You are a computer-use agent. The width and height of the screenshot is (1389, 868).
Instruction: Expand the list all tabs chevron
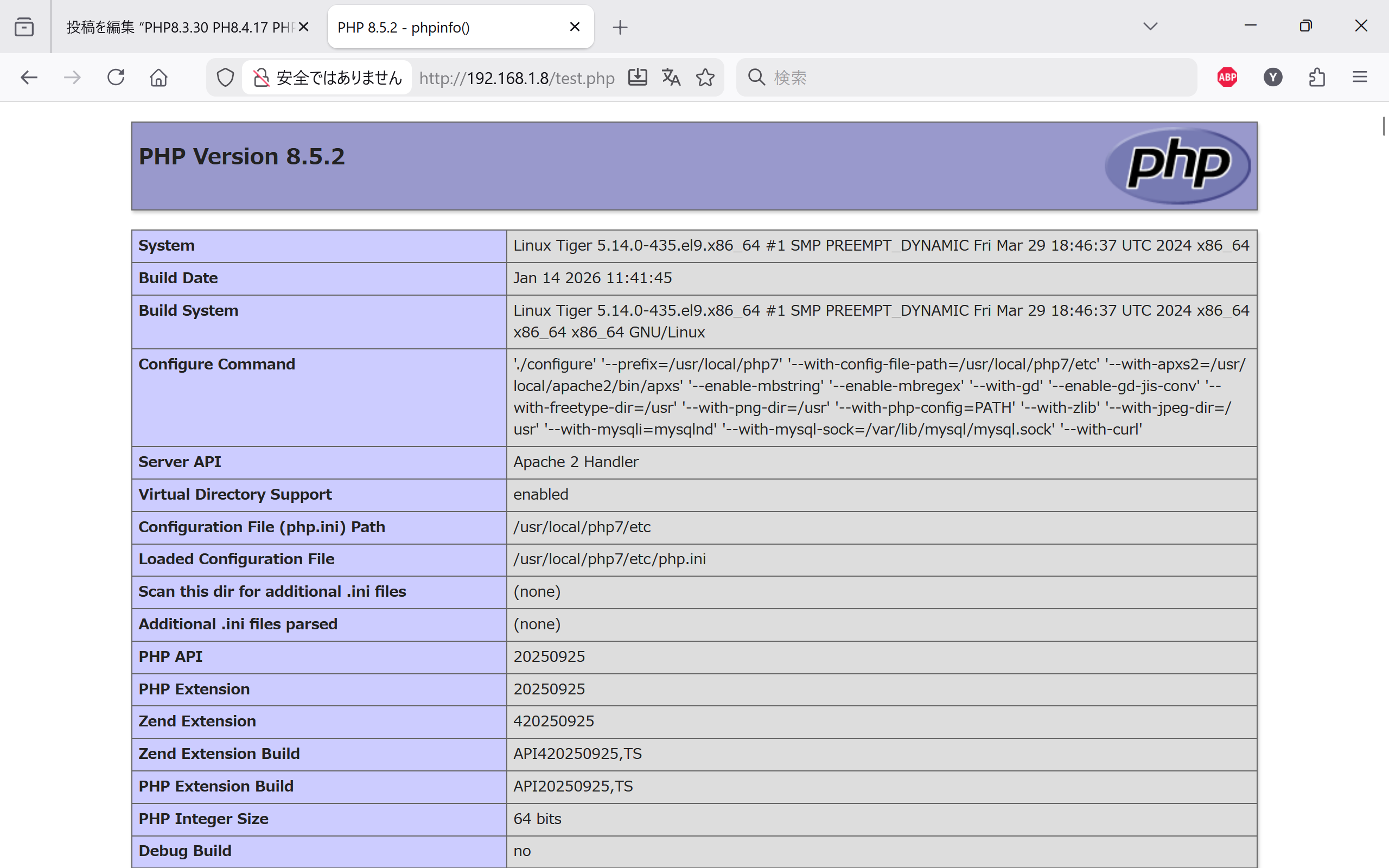pyautogui.click(x=1150, y=27)
